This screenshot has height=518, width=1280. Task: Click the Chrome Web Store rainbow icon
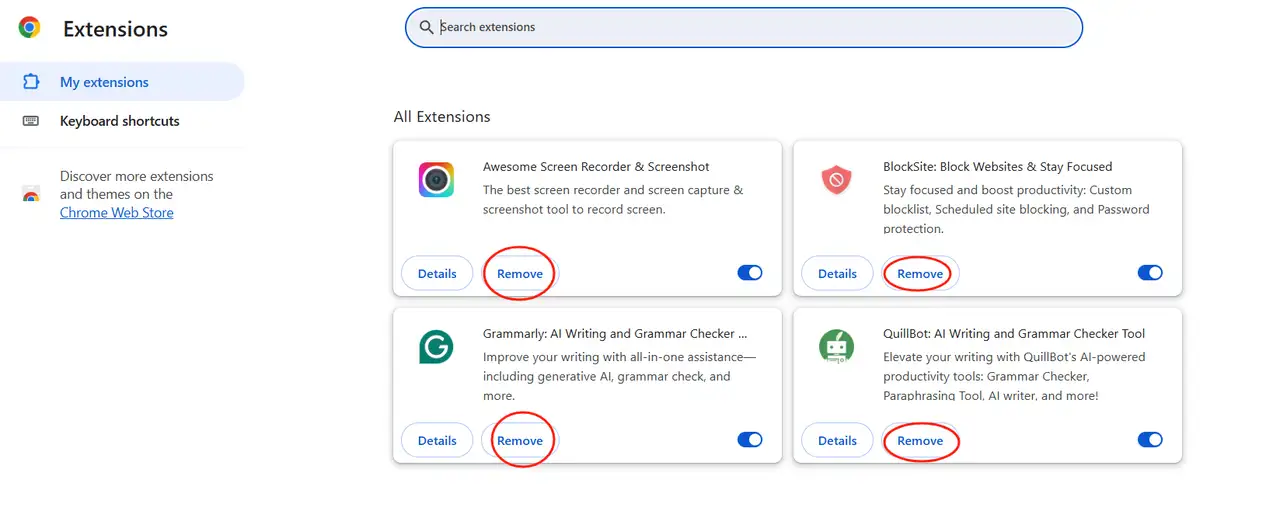click(x=31, y=194)
